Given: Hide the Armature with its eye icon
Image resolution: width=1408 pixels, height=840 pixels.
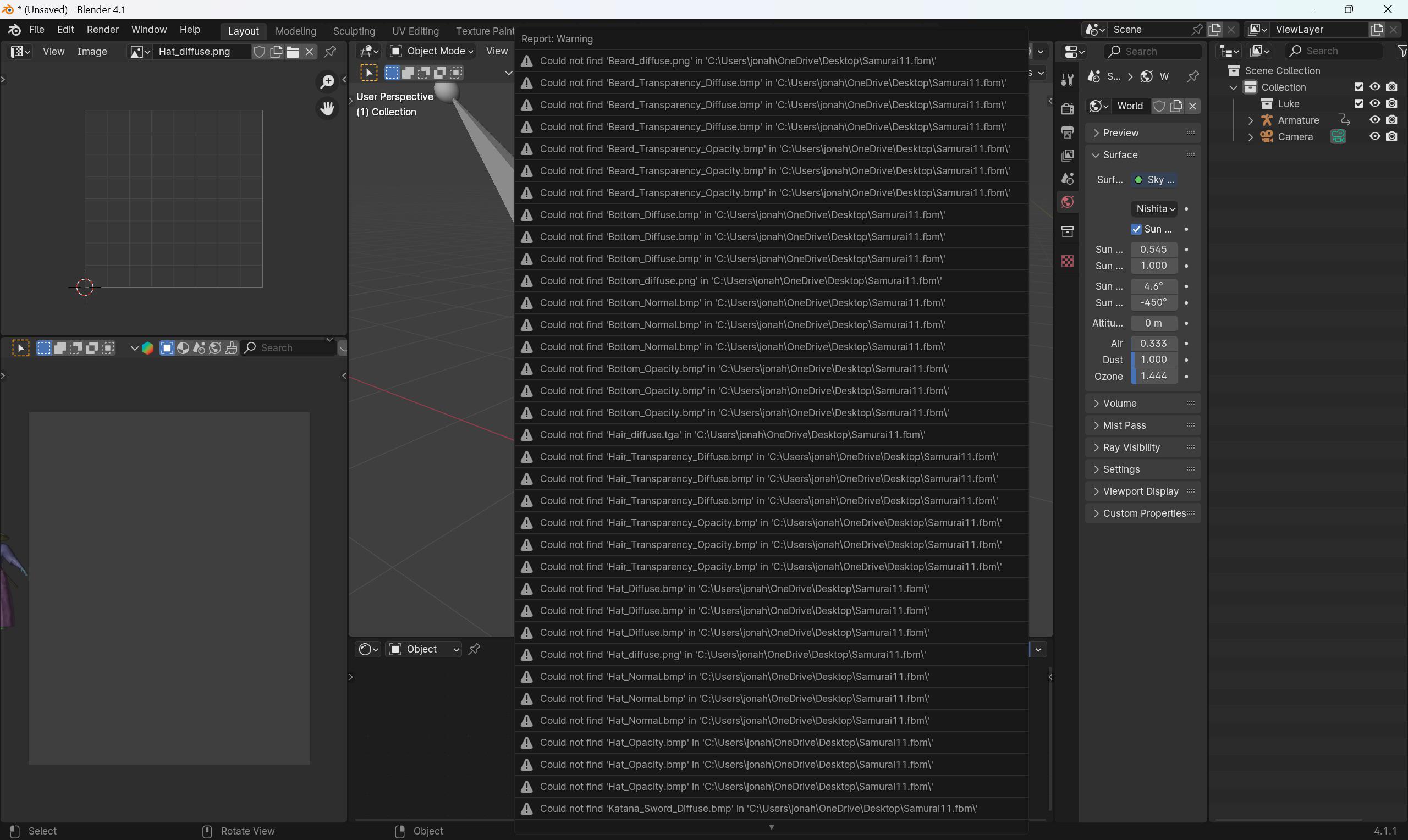Looking at the screenshot, I should [x=1374, y=119].
